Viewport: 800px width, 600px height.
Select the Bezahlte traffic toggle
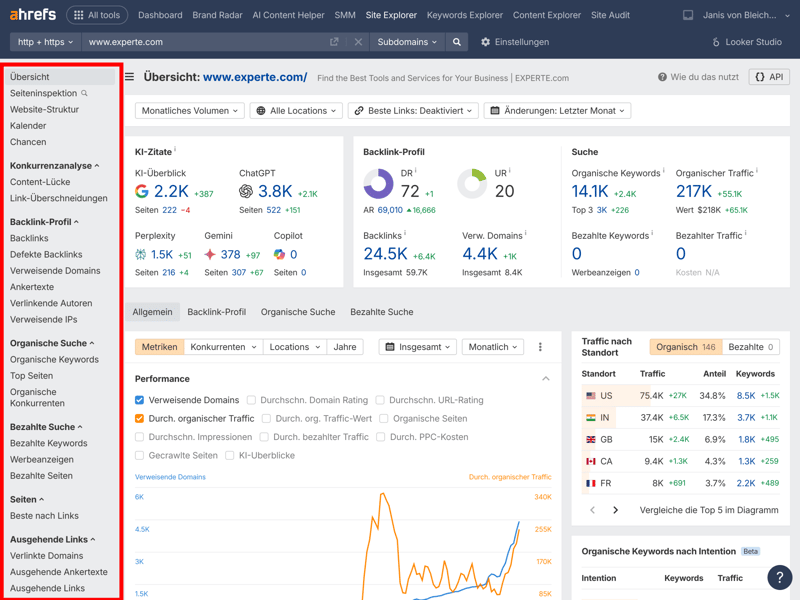(x=750, y=347)
